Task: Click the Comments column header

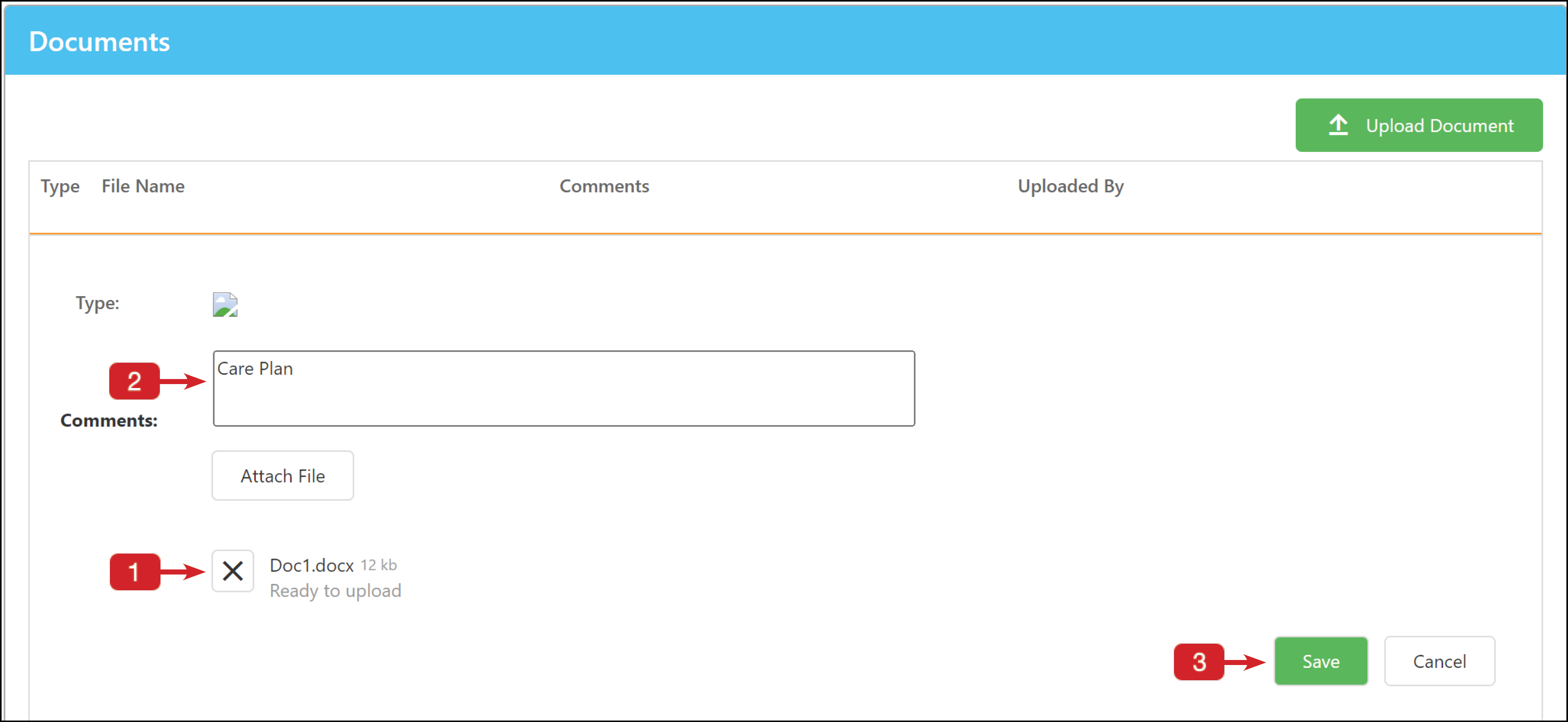Action: coord(605,186)
